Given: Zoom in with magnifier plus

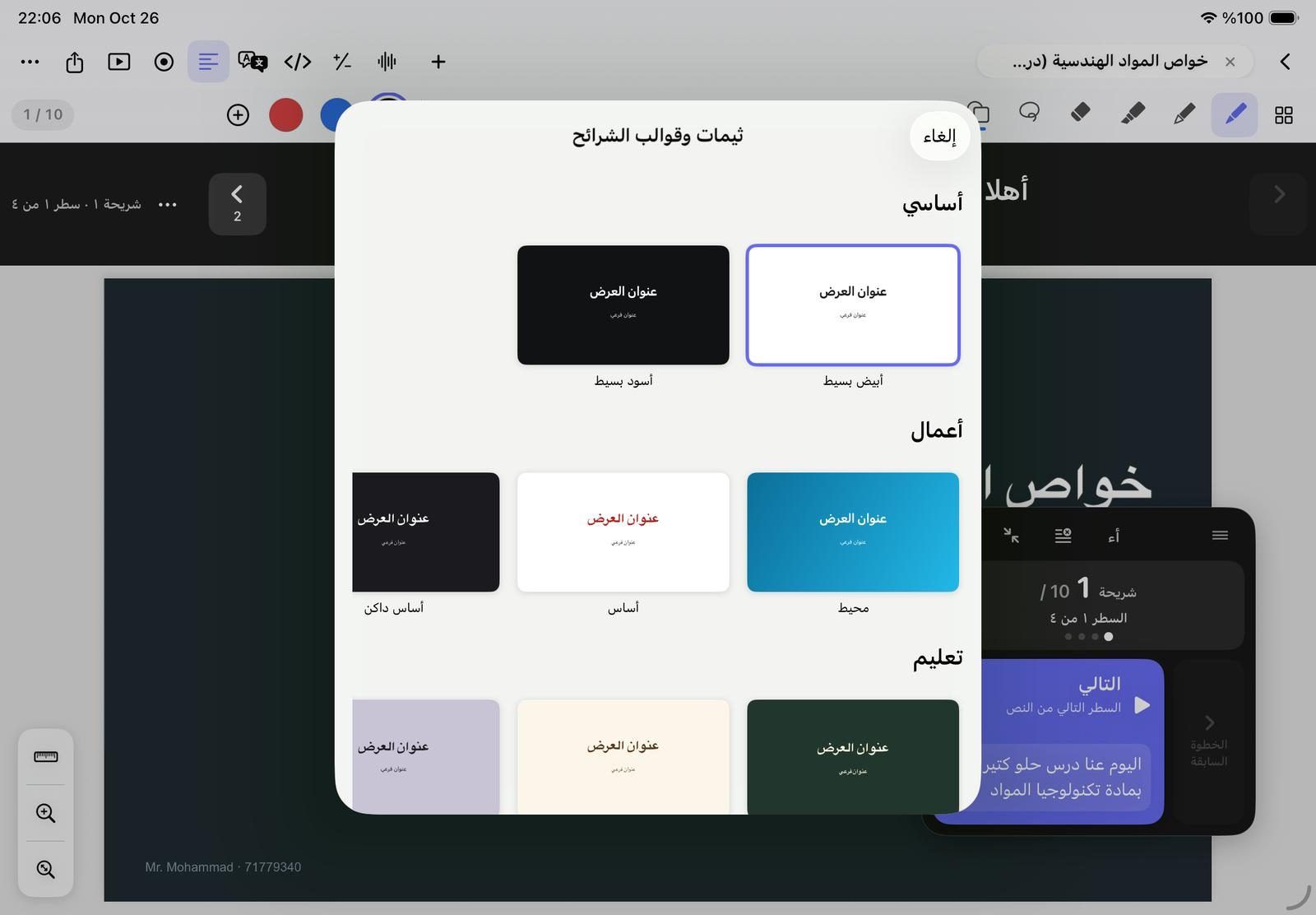Looking at the screenshot, I should pos(46,814).
